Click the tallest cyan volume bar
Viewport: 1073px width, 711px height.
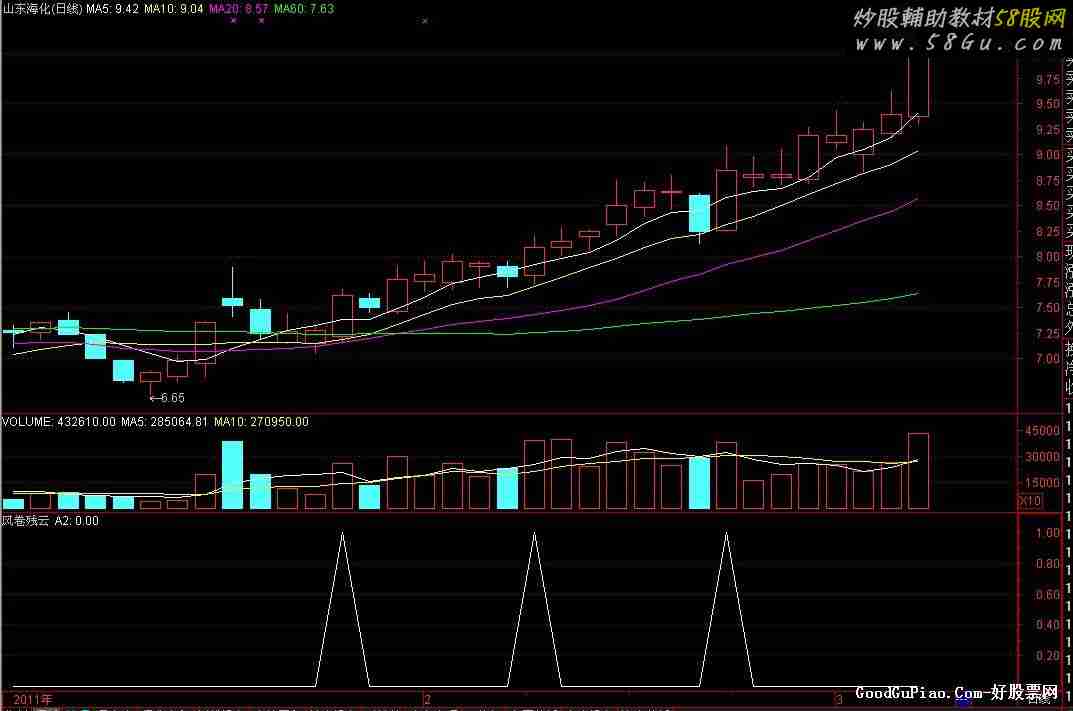[x=232, y=475]
